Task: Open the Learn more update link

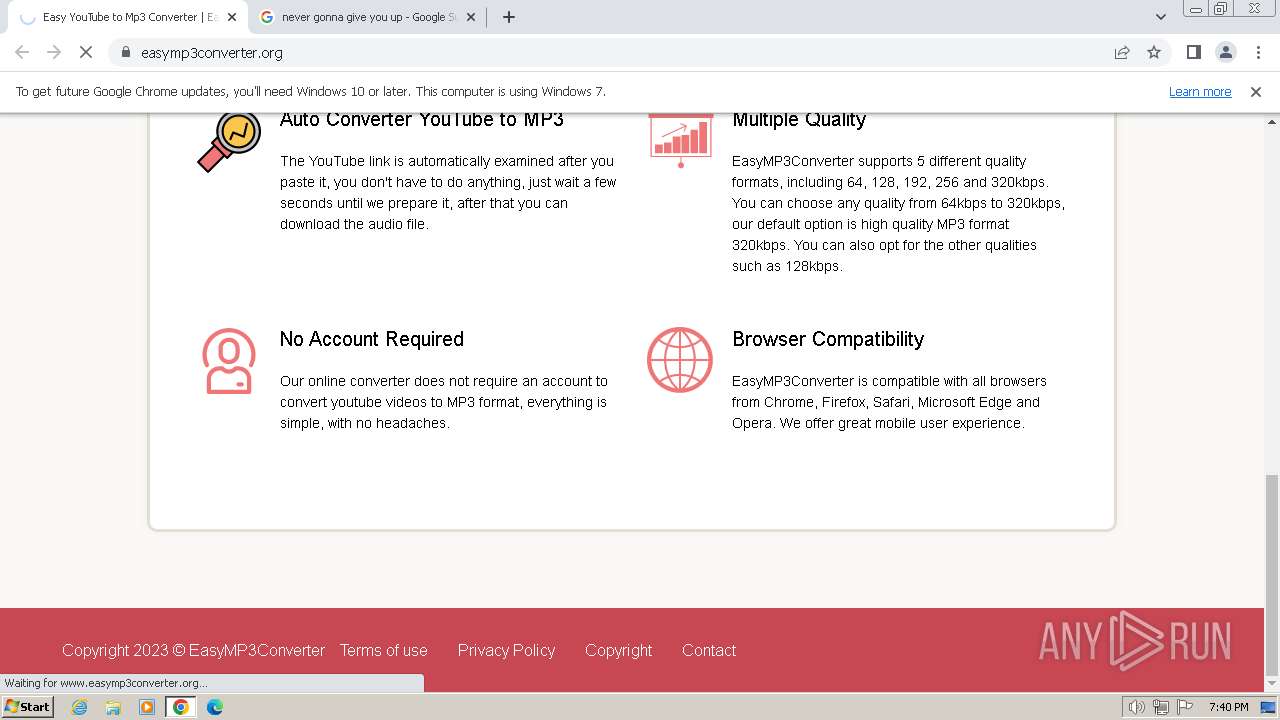Action: coord(1200,91)
